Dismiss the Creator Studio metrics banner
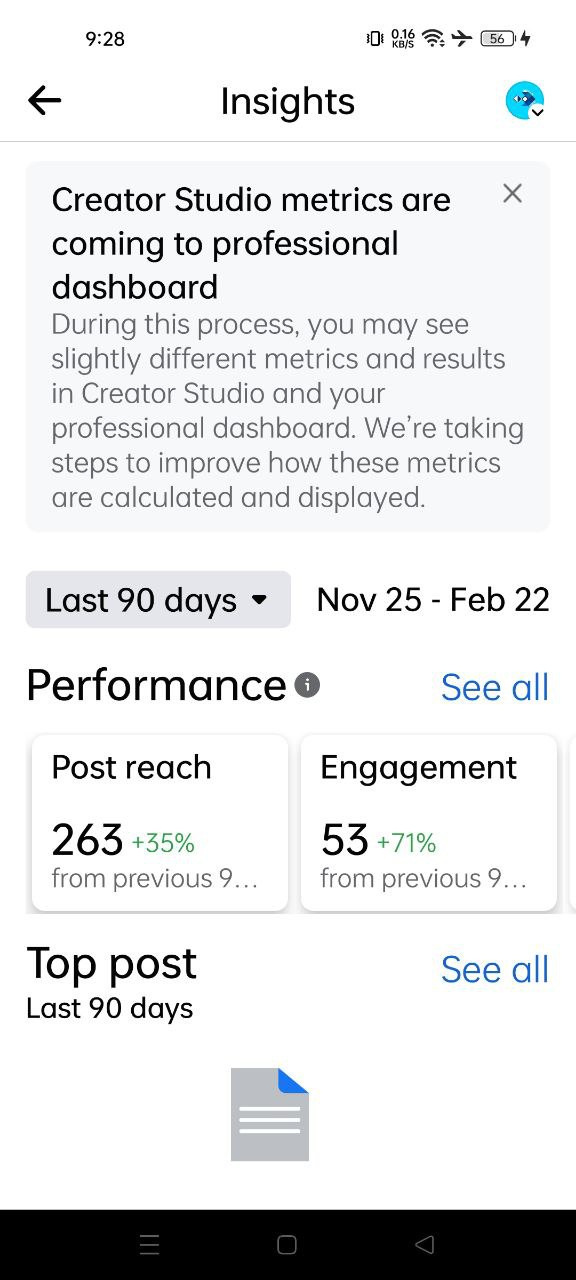Screen dimensions: 576x1280 click(x=512, y=193)
